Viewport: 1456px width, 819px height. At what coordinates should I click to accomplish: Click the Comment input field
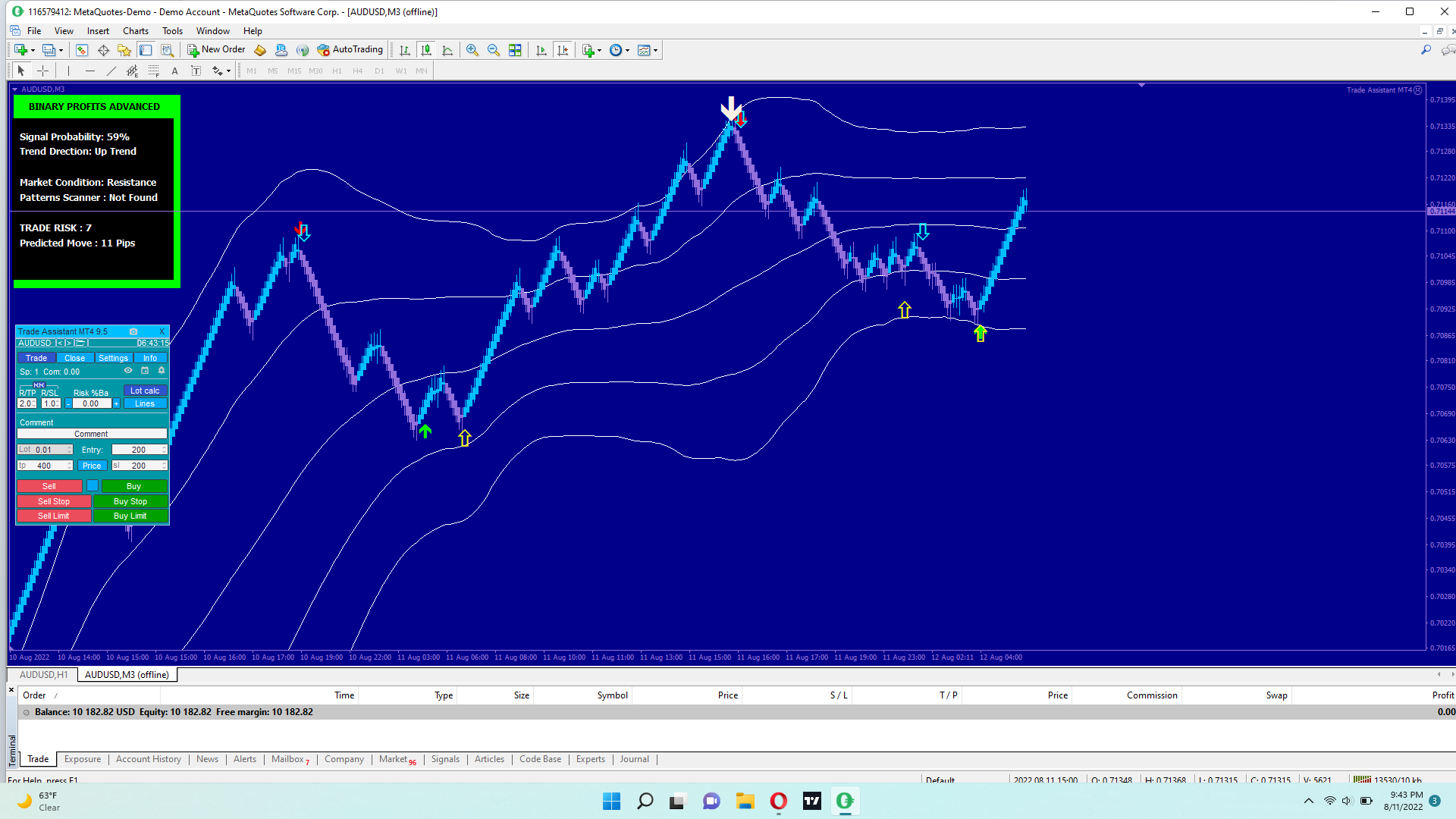click(x=91, y=434)
